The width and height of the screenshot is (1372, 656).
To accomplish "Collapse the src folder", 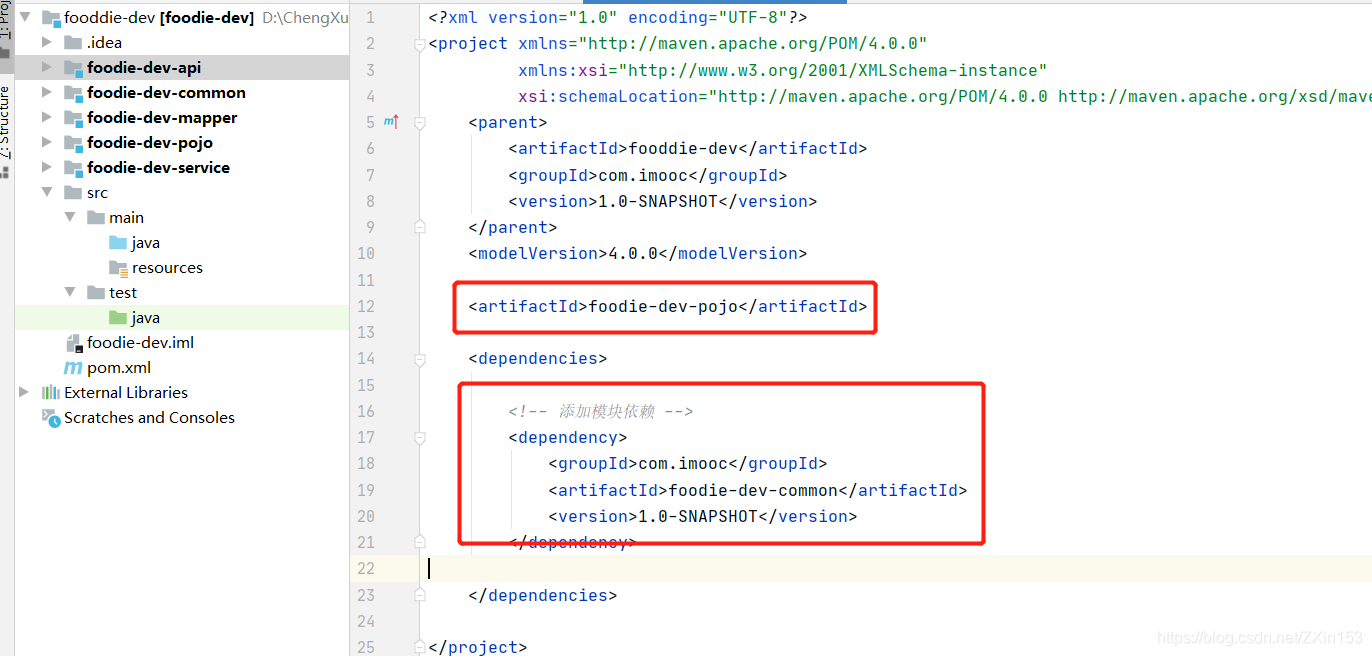I will click(x=47, y=192).
